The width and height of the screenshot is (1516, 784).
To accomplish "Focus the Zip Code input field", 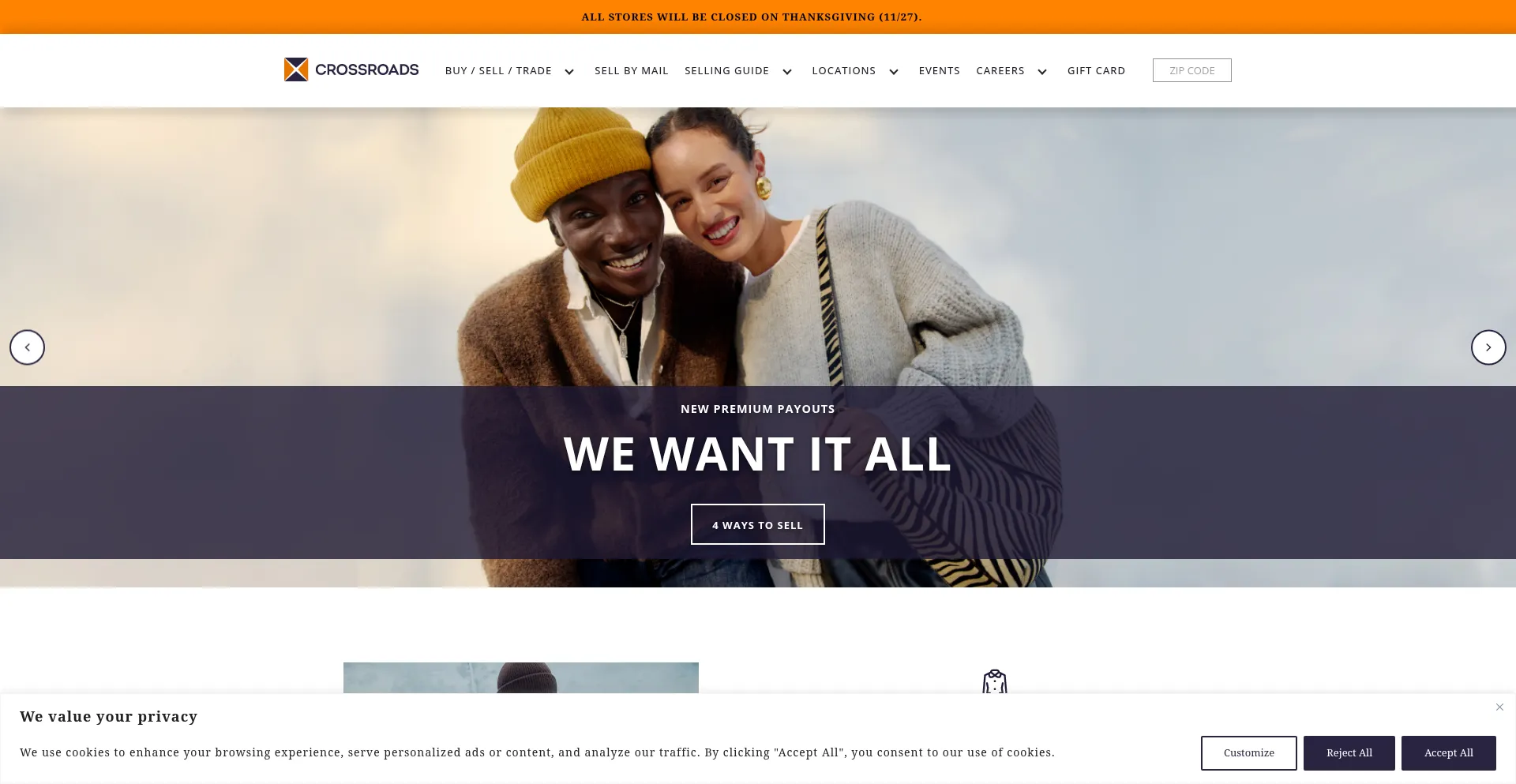I will 1192,70.
